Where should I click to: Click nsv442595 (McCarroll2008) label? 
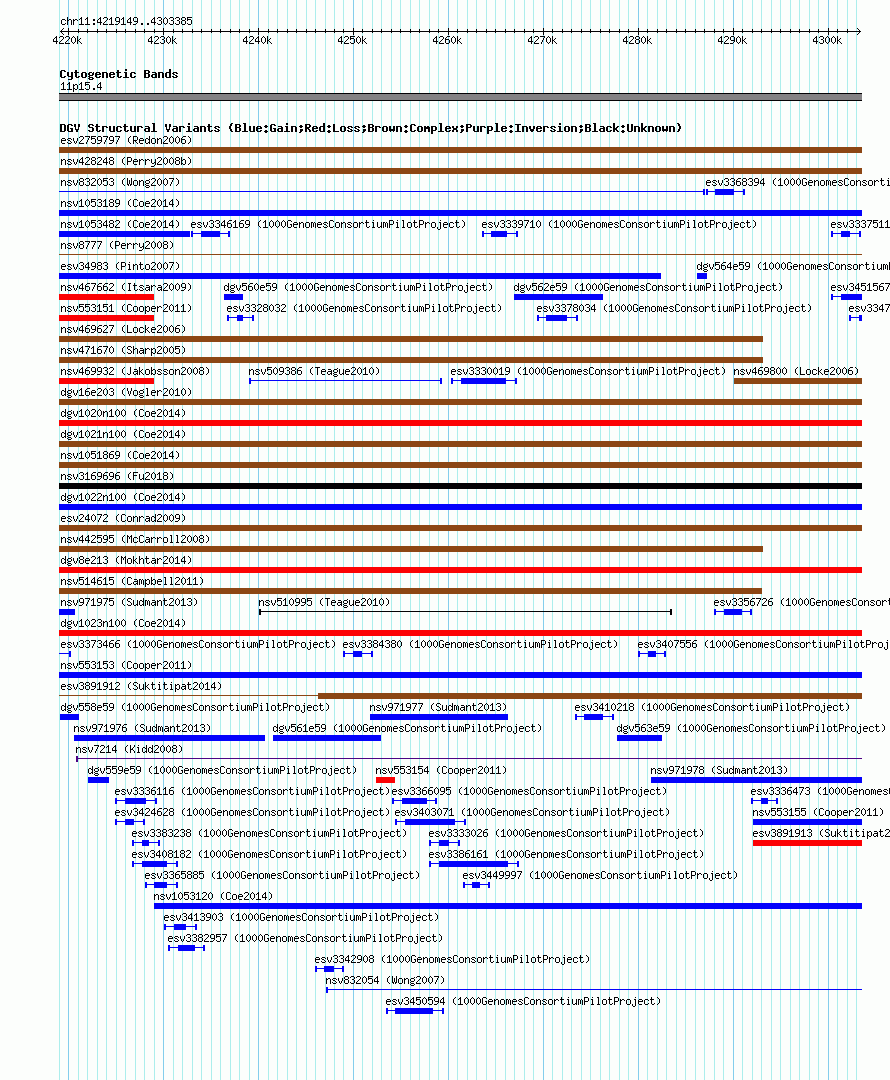coord(135,539)
